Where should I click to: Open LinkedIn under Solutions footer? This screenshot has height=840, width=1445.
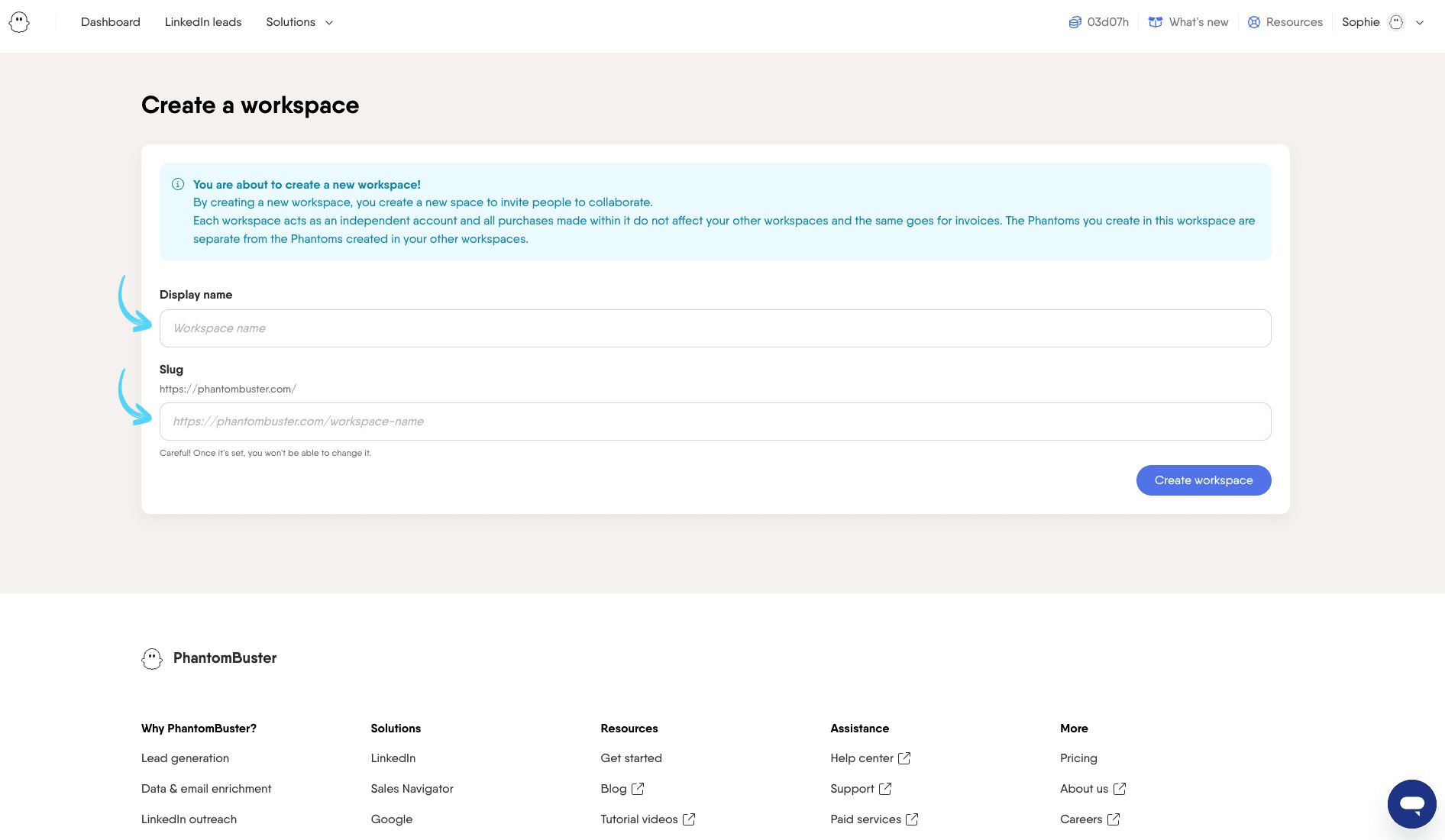tap(393, 758)
